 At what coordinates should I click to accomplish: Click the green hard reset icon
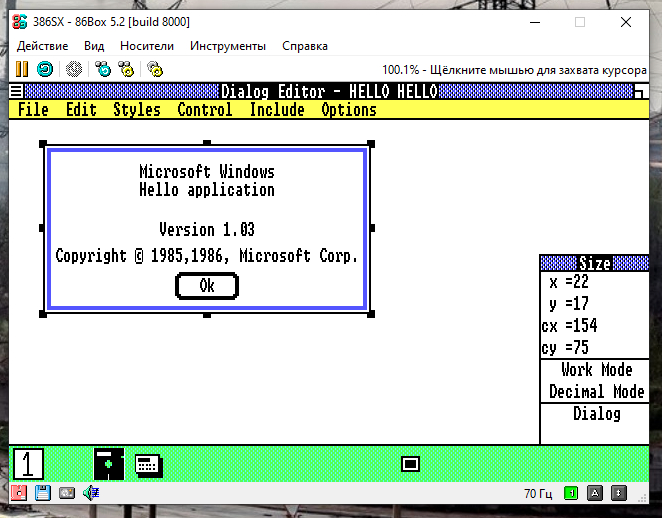point(45,69)
